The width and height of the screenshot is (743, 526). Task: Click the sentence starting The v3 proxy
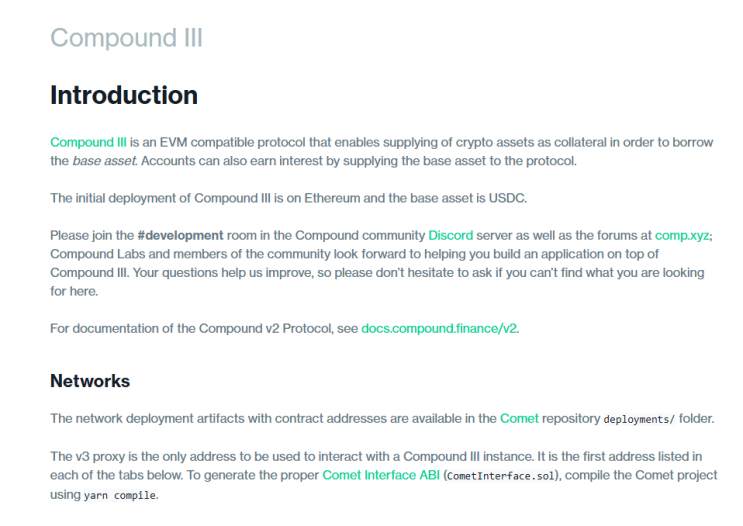293,456
